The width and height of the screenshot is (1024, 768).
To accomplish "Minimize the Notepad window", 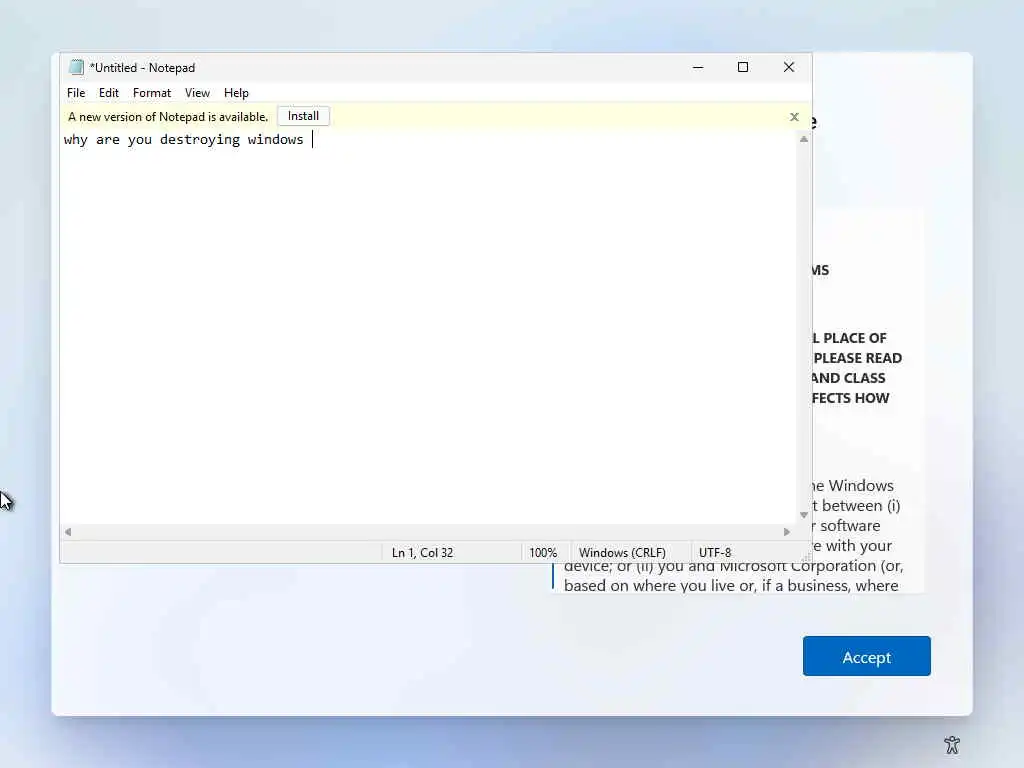I will click(x=698, y=67).
